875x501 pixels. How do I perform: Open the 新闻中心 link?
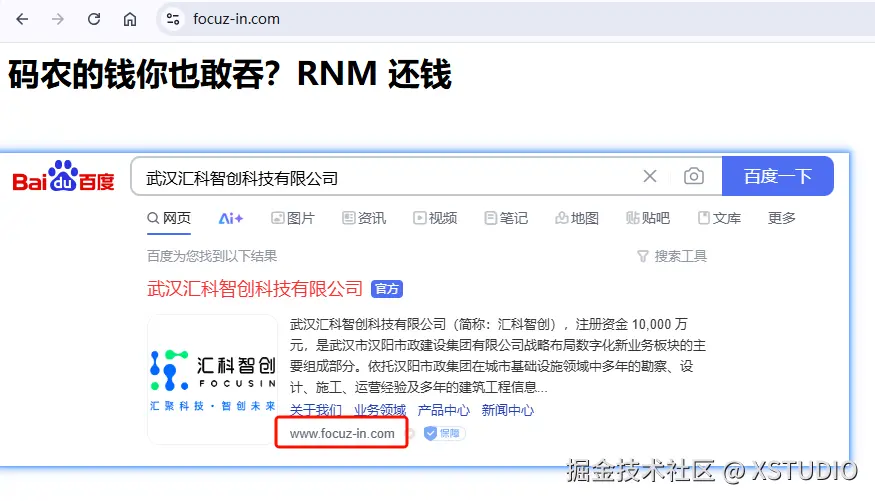click(x=508, y=410)
